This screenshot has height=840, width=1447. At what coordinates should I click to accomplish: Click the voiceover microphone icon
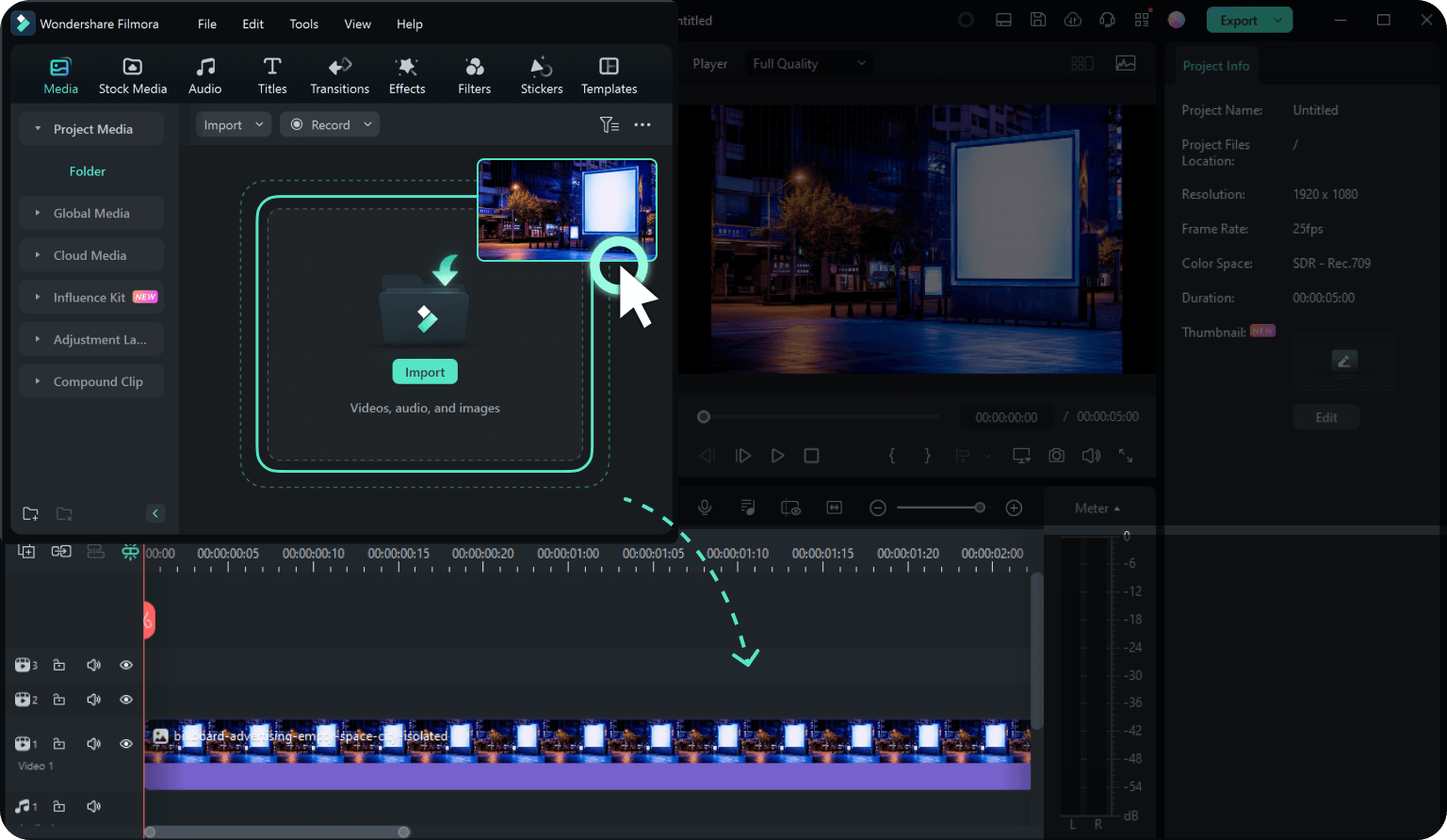pyautogui.click(x=705, y=508)
